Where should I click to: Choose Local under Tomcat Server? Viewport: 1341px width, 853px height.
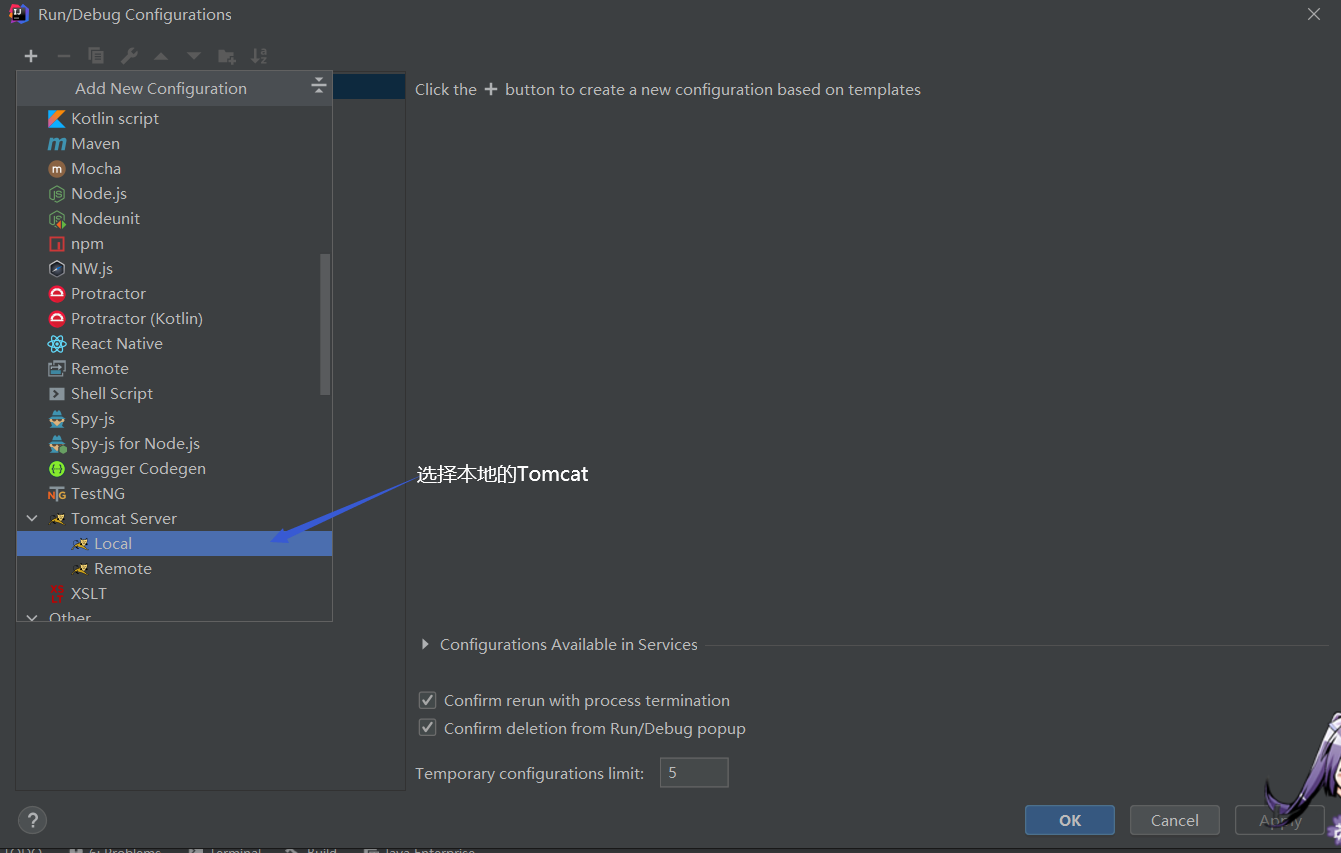174,544
